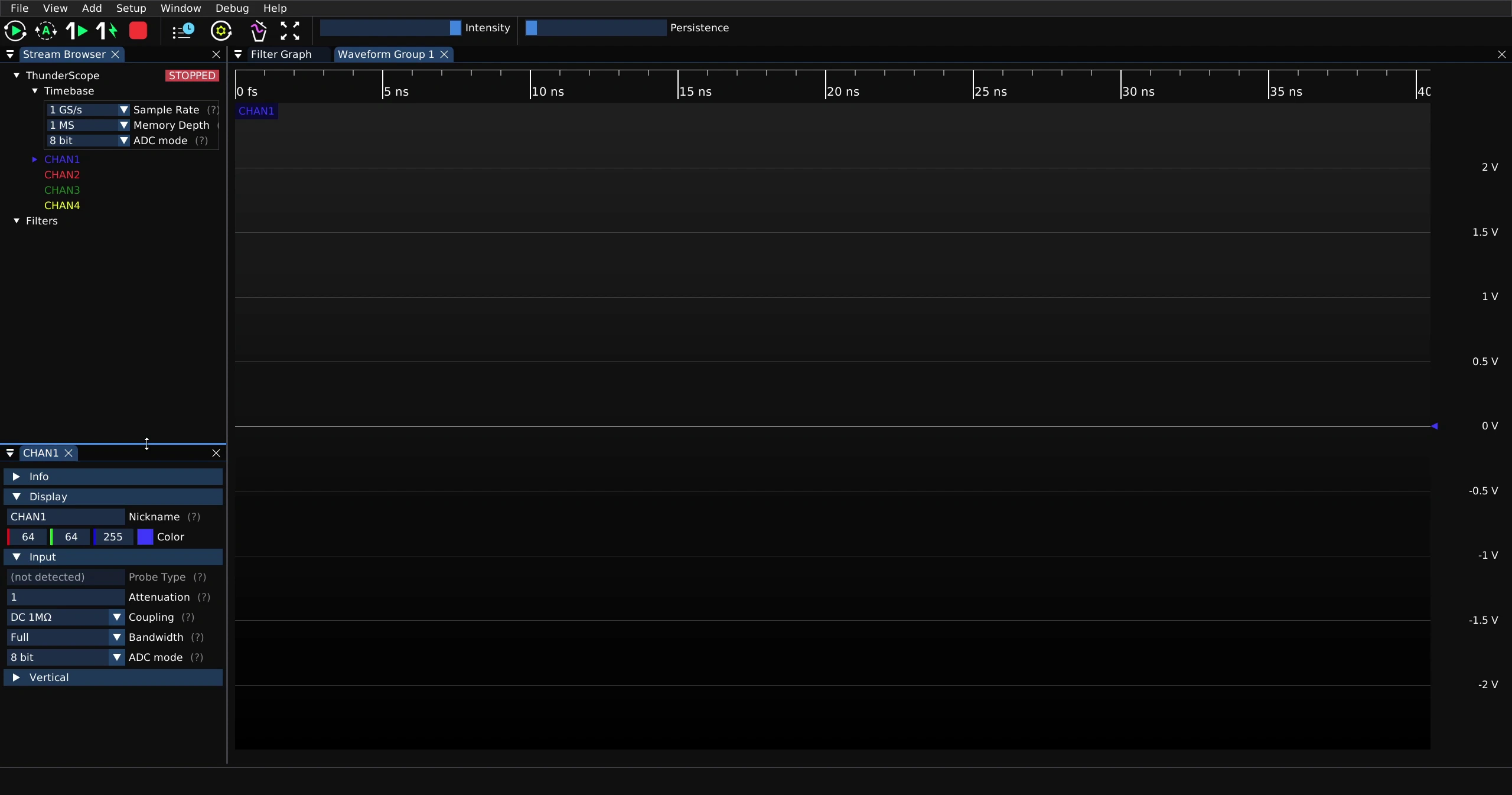Open the Bandwidth dropdown

pos(66,637)
